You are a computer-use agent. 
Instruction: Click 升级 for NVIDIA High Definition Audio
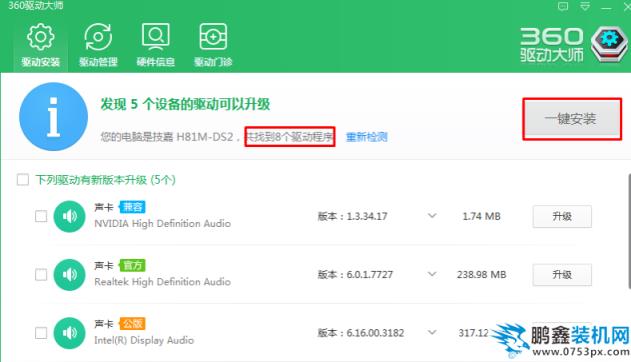(562, 216)
